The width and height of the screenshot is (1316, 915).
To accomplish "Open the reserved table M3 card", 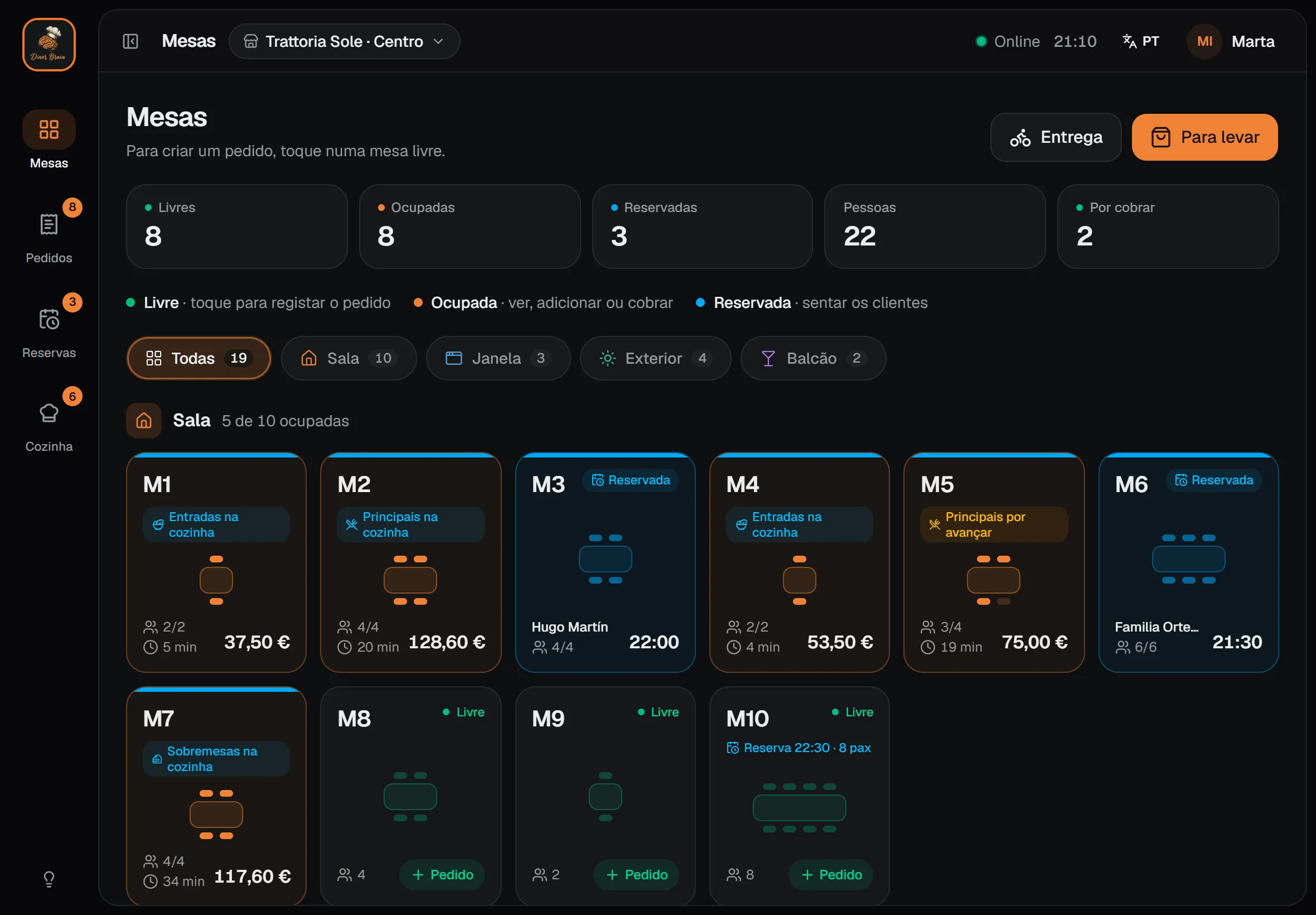I will point(605,562).
